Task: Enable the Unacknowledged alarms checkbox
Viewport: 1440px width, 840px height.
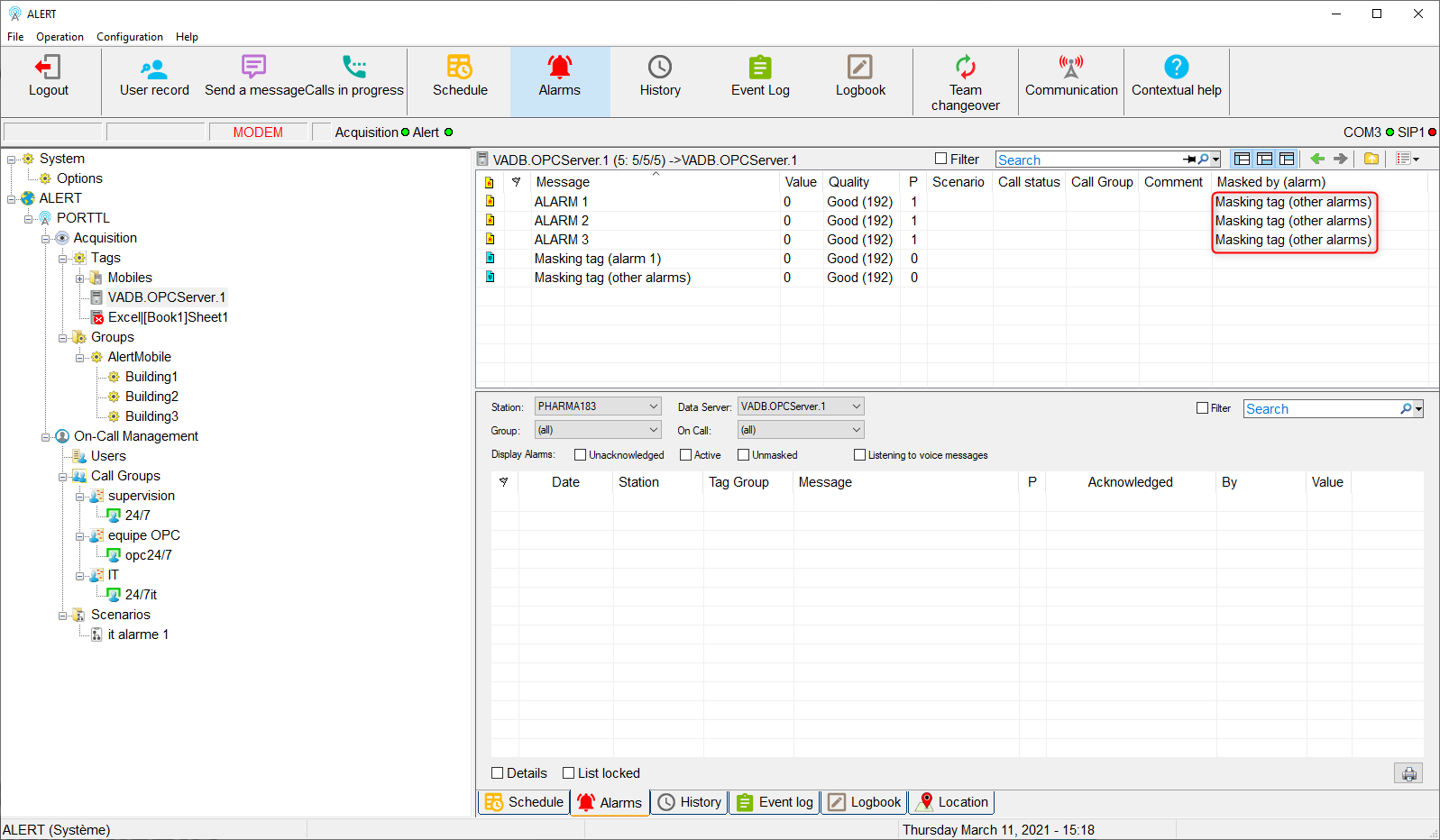Action: tap(581, 455)
